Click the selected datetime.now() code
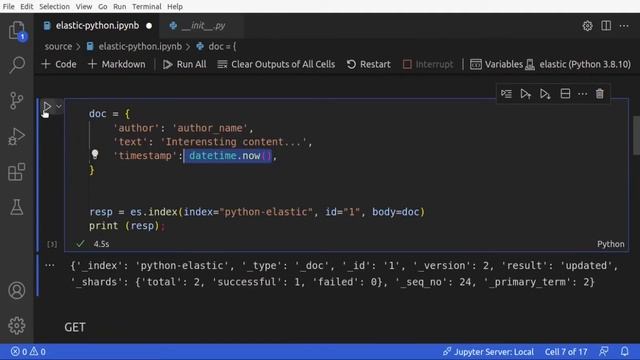 227,156
